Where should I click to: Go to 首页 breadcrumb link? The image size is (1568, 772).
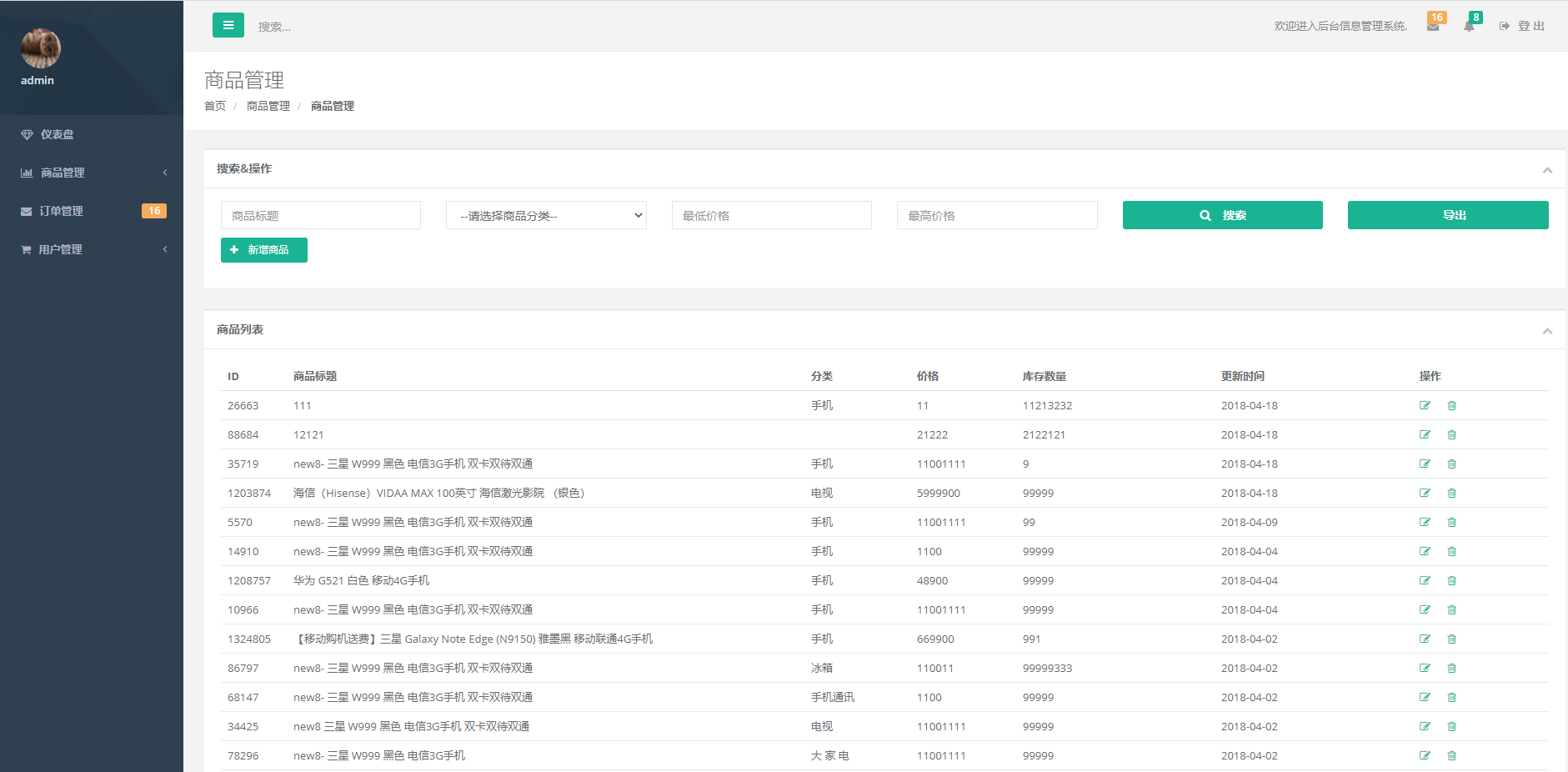coord(215,106)
